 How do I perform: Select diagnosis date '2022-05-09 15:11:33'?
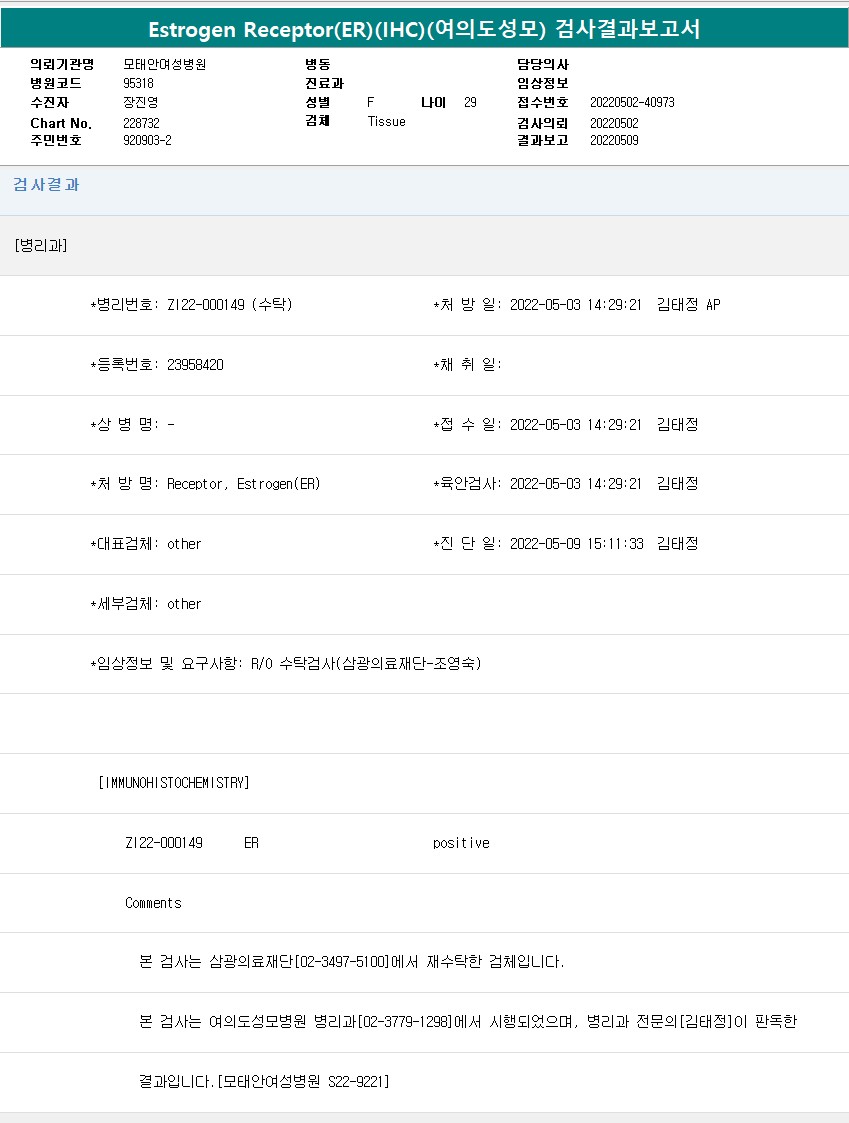[x=577, y=544]
